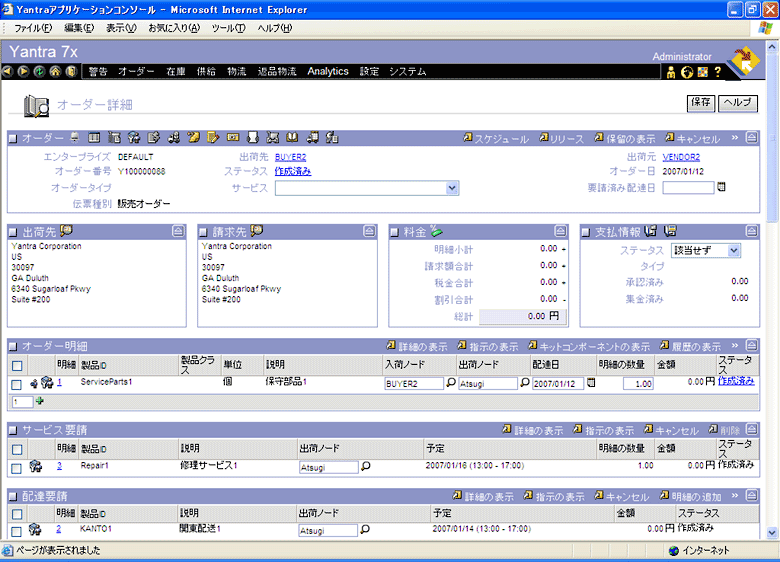Click green plus icon to add order line

coord(40,401)
